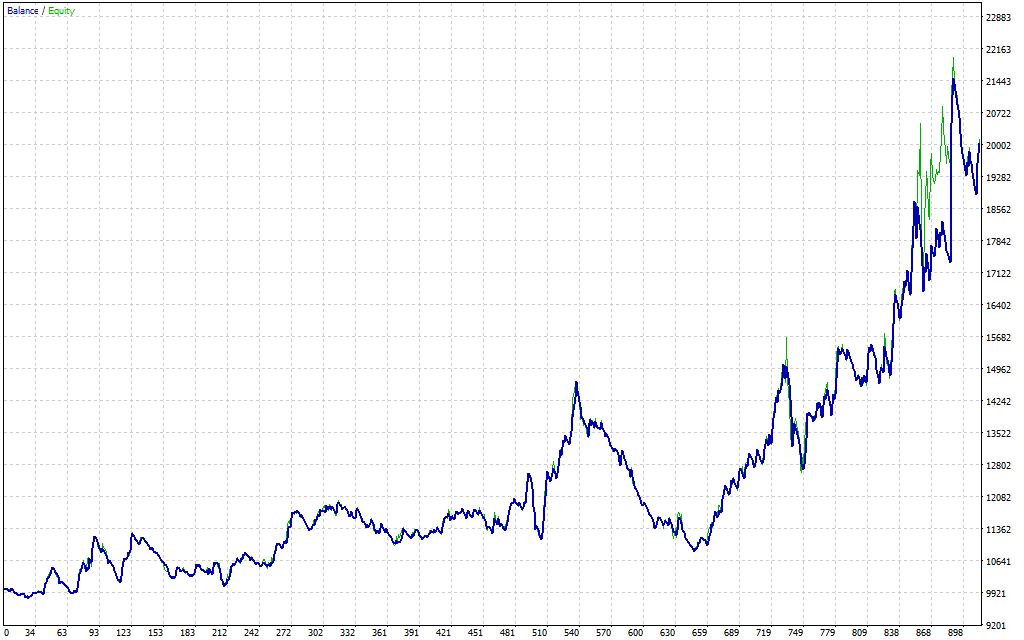
Task: Click the Equity legend label
Action: point(61,11)
